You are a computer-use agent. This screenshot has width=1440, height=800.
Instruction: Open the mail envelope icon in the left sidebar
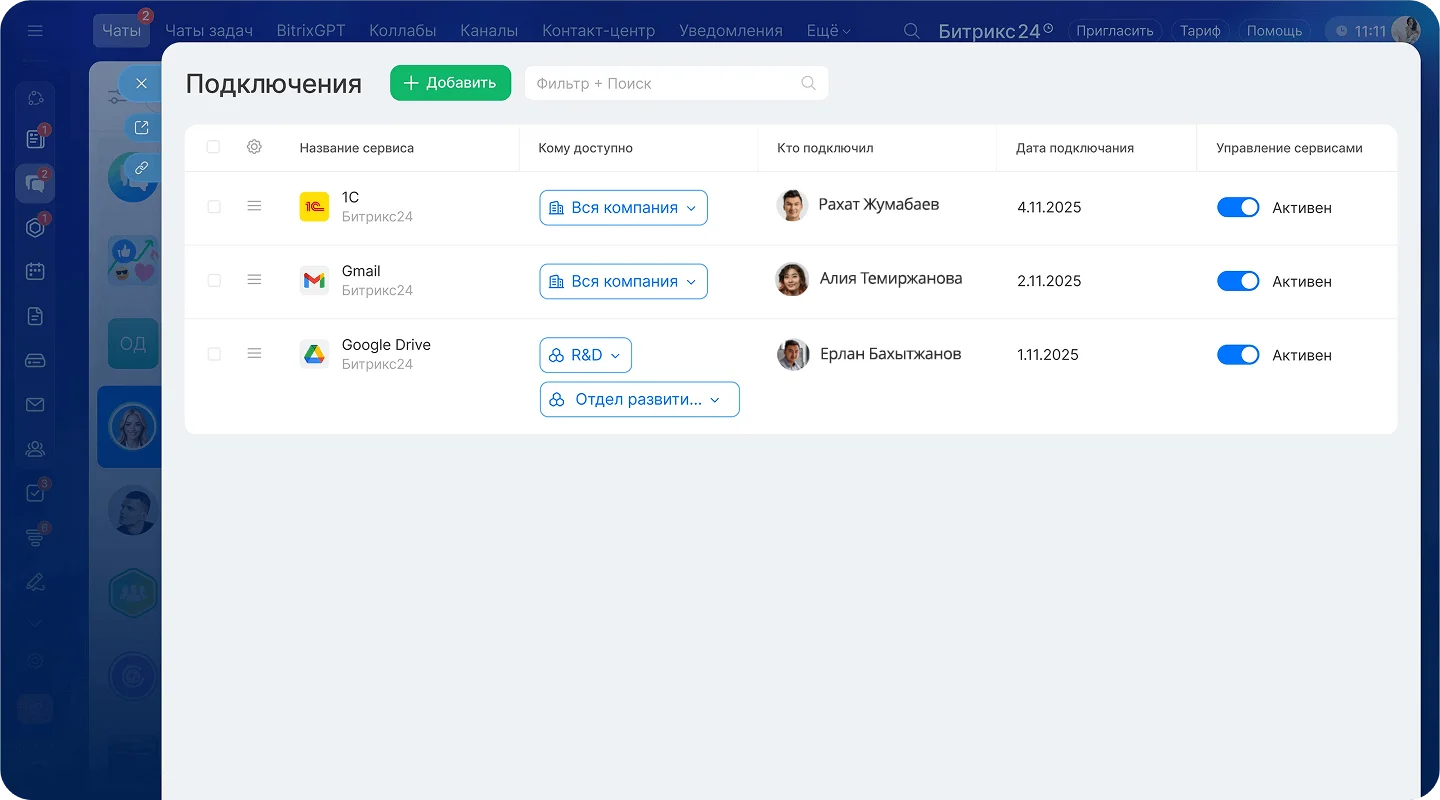35,405
